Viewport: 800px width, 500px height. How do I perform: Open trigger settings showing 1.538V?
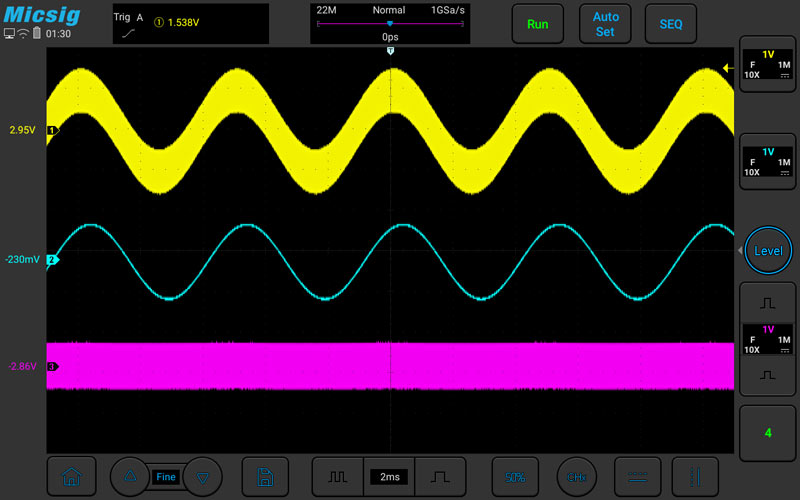191,24
